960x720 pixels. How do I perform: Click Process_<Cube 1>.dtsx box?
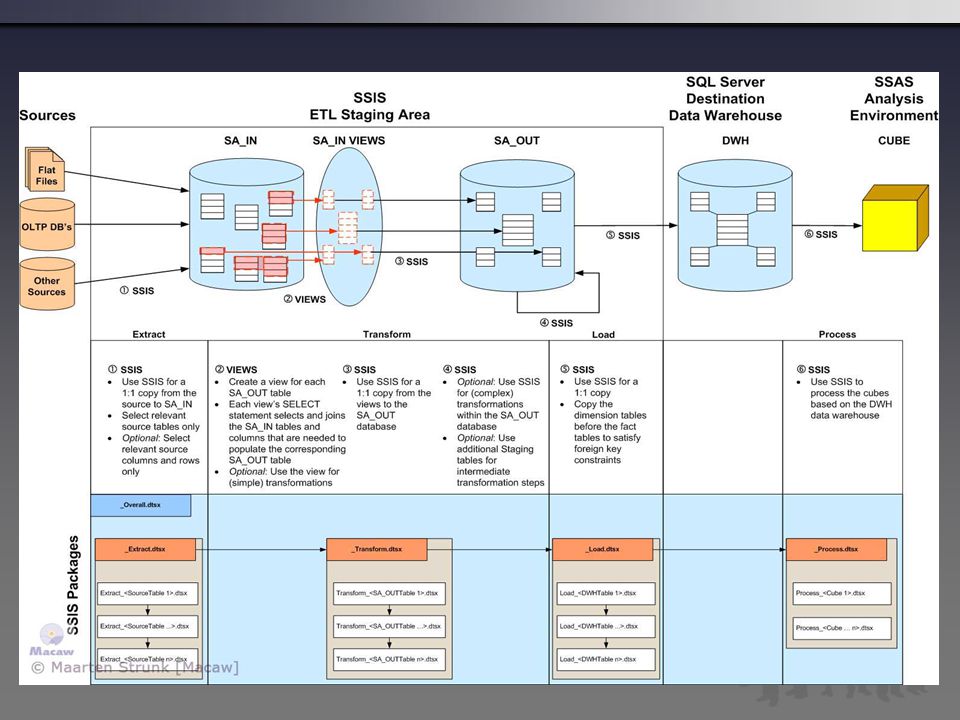tap(842, 593)
